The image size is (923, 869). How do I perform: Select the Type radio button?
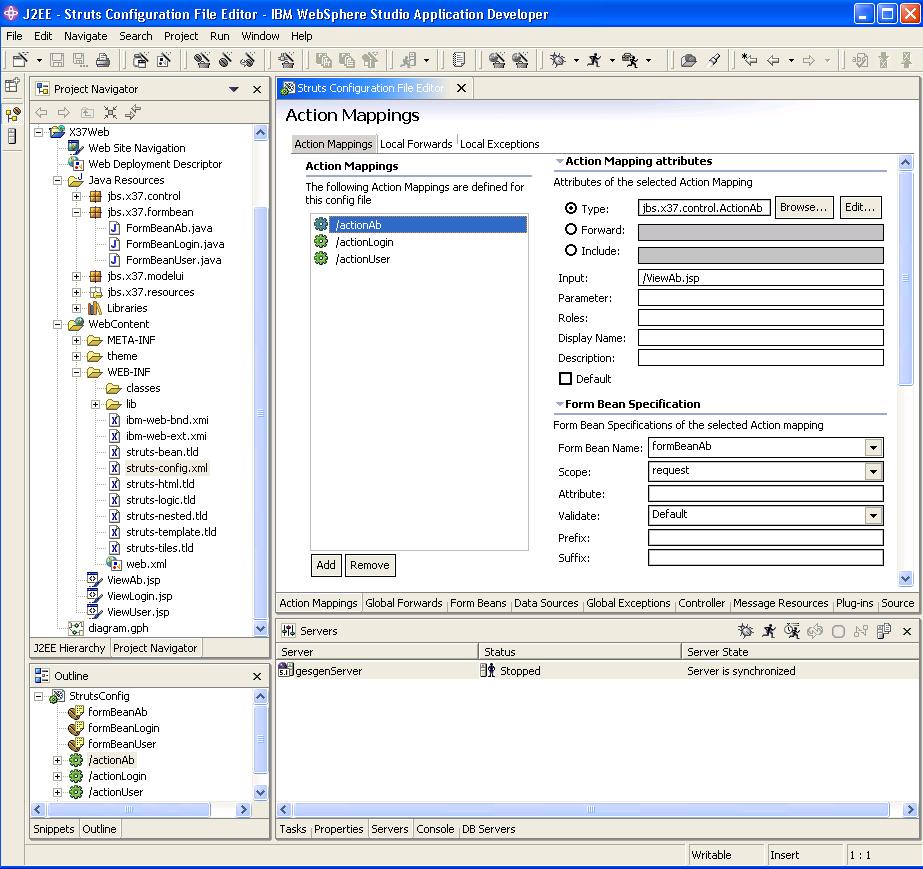coord(570,208)
